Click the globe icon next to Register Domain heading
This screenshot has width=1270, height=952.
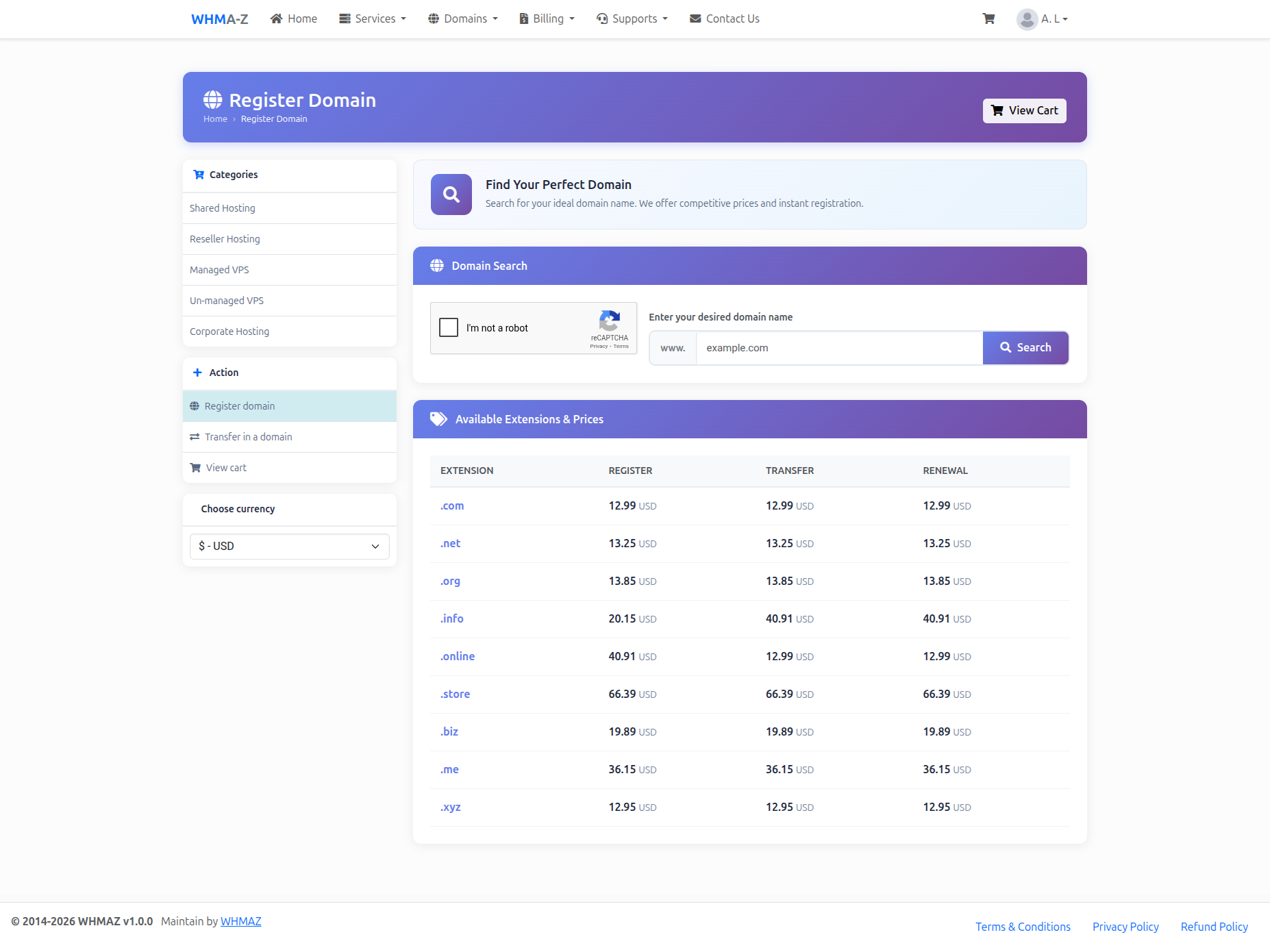(x=212, y=99)
